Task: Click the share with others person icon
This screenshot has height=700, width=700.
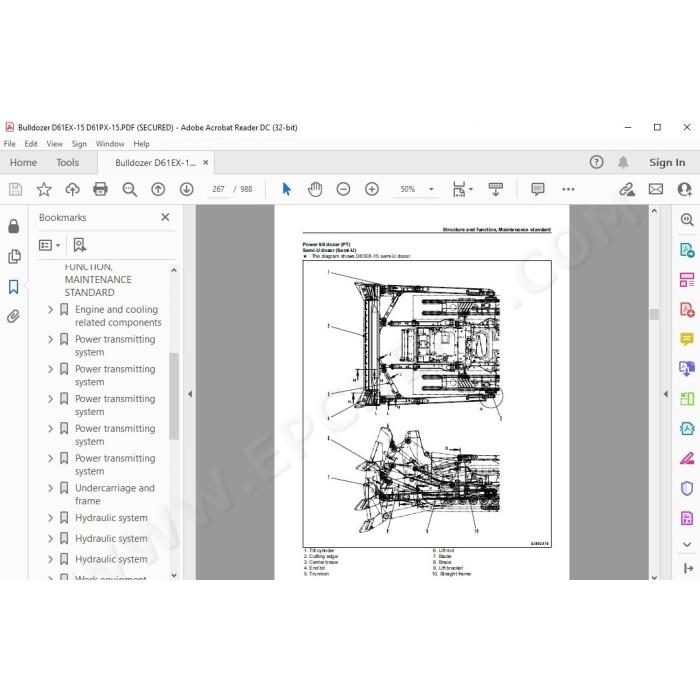Action: [x=684, y=189]
